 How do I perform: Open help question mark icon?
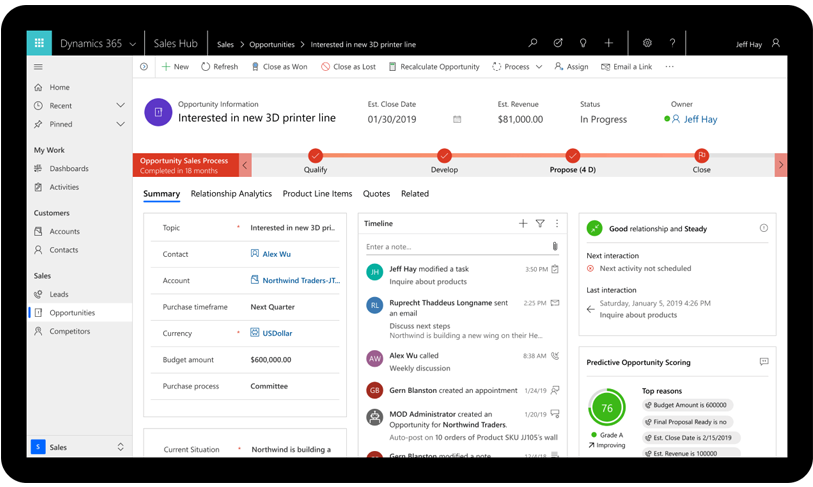pyautogui.click(x=672, y=43)
